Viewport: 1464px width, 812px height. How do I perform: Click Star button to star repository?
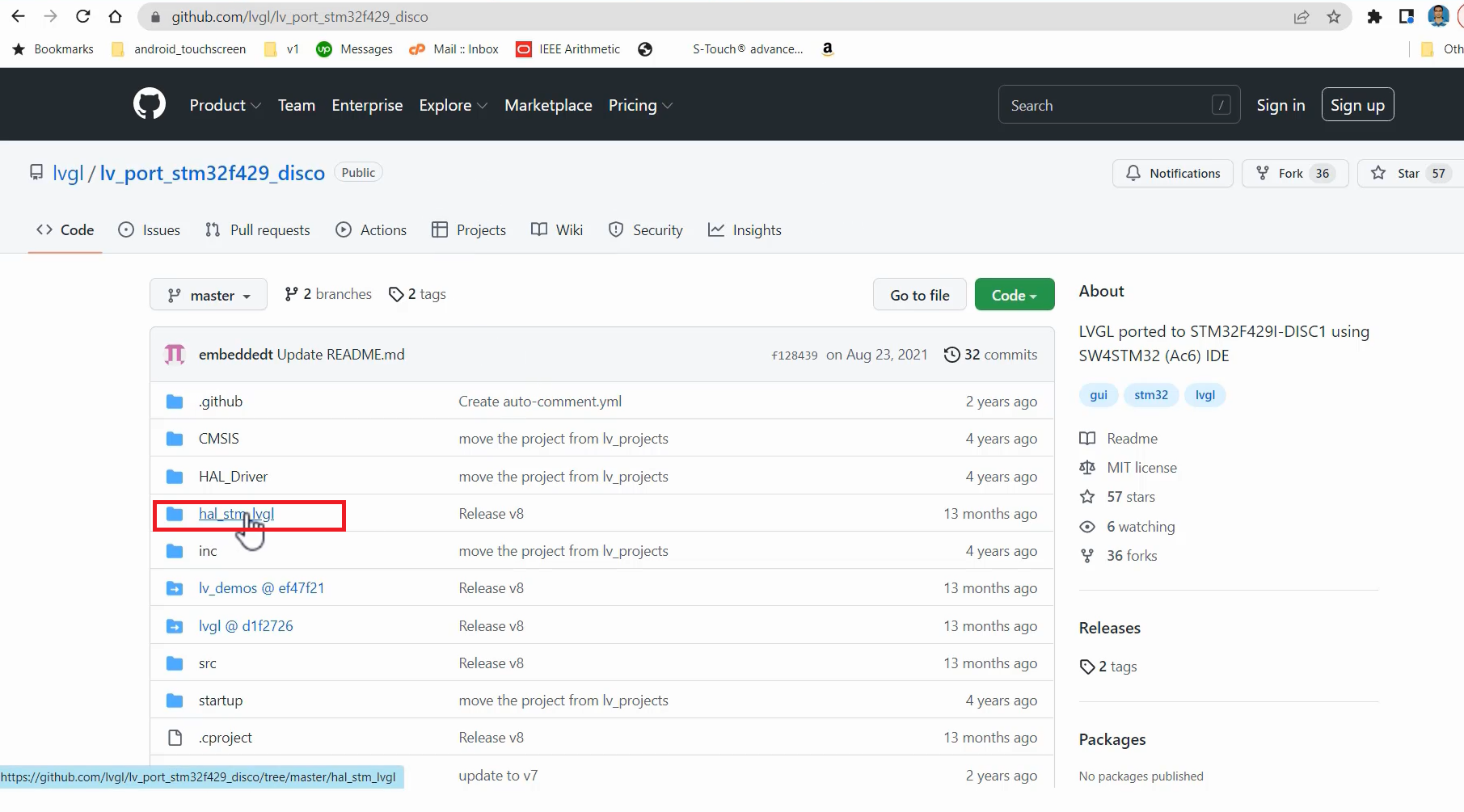tap(1410, 173)
